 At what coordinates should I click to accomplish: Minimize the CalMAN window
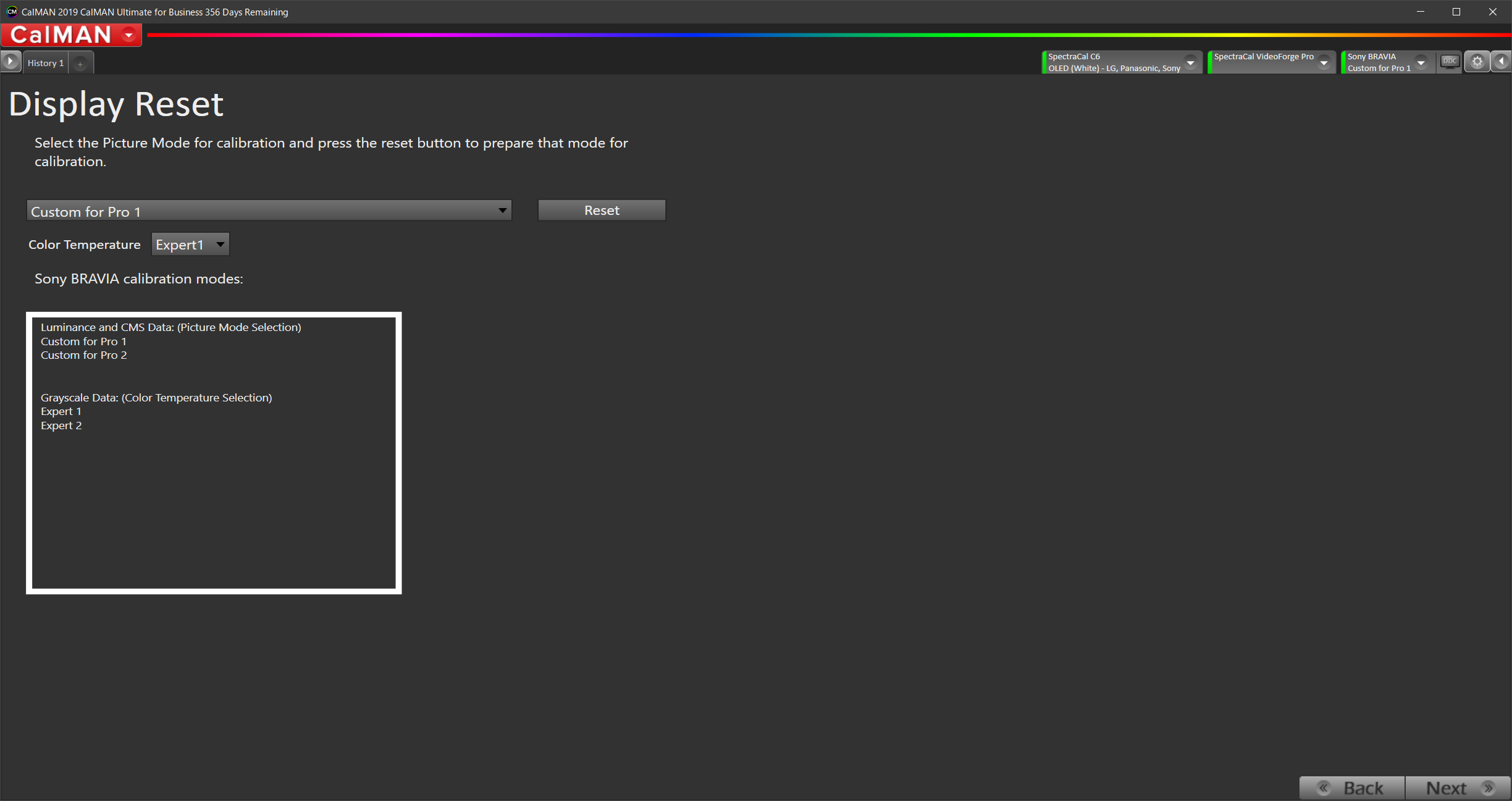1421,12
